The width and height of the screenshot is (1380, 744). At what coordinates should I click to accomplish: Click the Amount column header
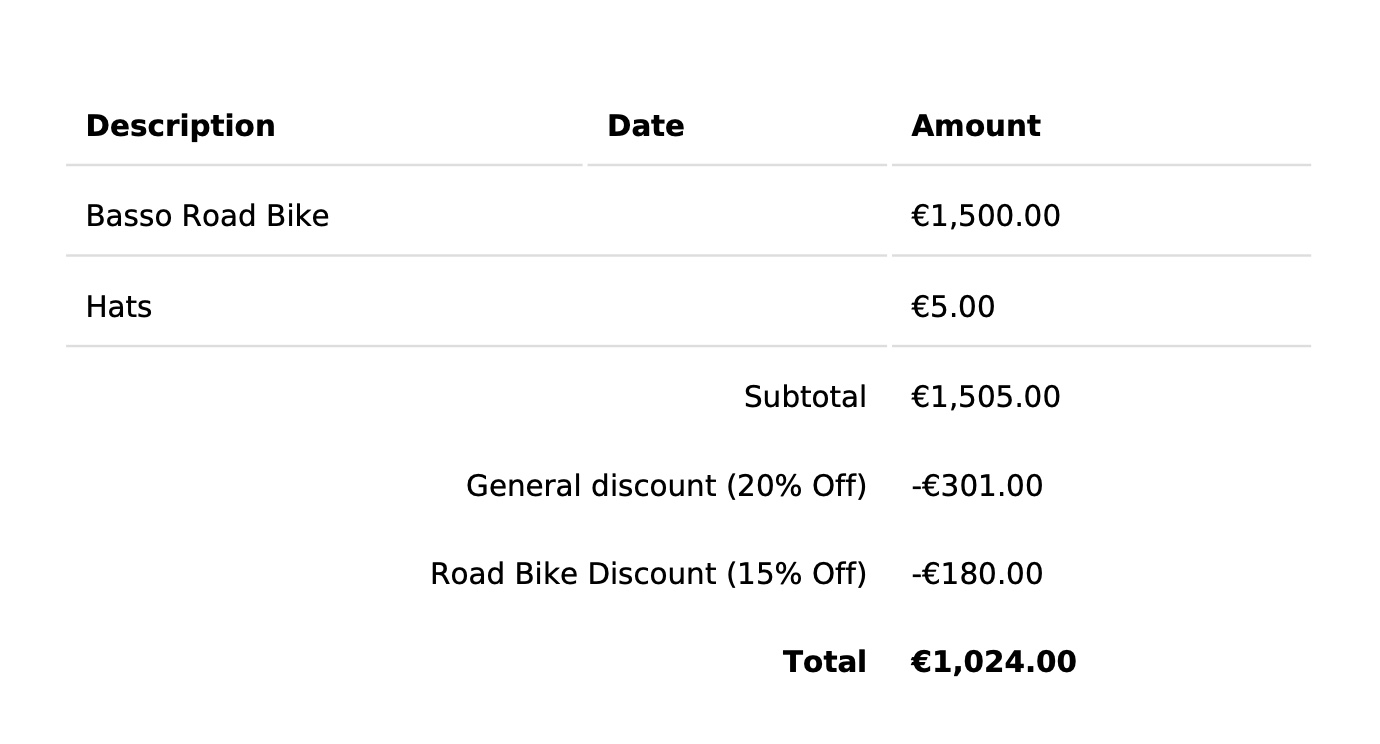975,127
